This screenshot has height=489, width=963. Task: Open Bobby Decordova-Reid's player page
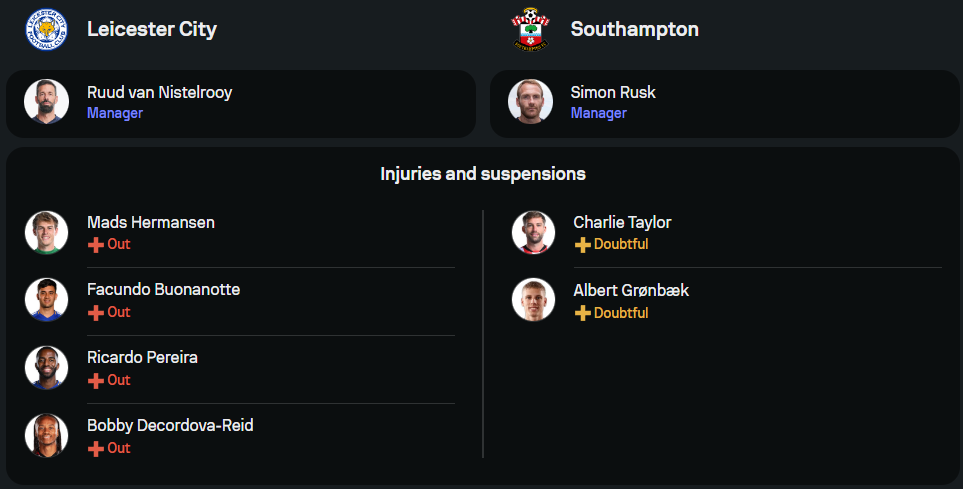(x=170, y=425)
